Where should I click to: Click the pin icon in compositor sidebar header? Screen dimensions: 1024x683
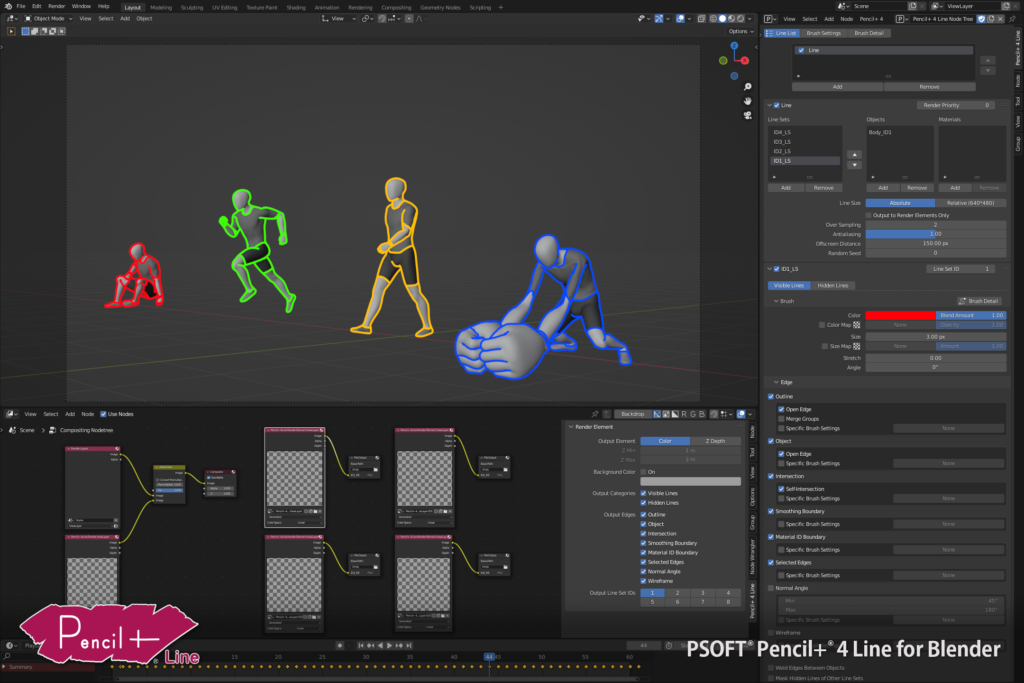[x=595, y=414]
